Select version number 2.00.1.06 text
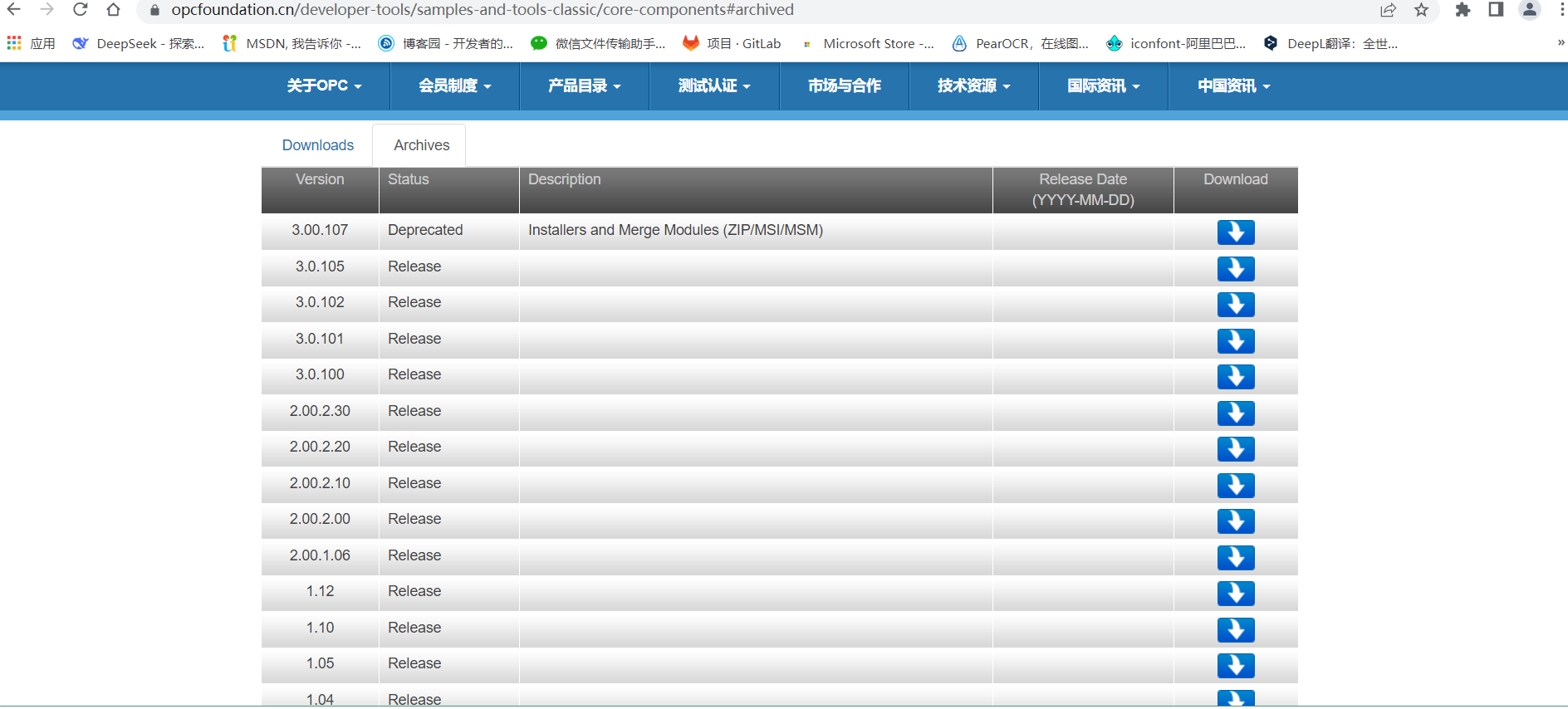This screenshot has width=1568, height=709. 320,555
